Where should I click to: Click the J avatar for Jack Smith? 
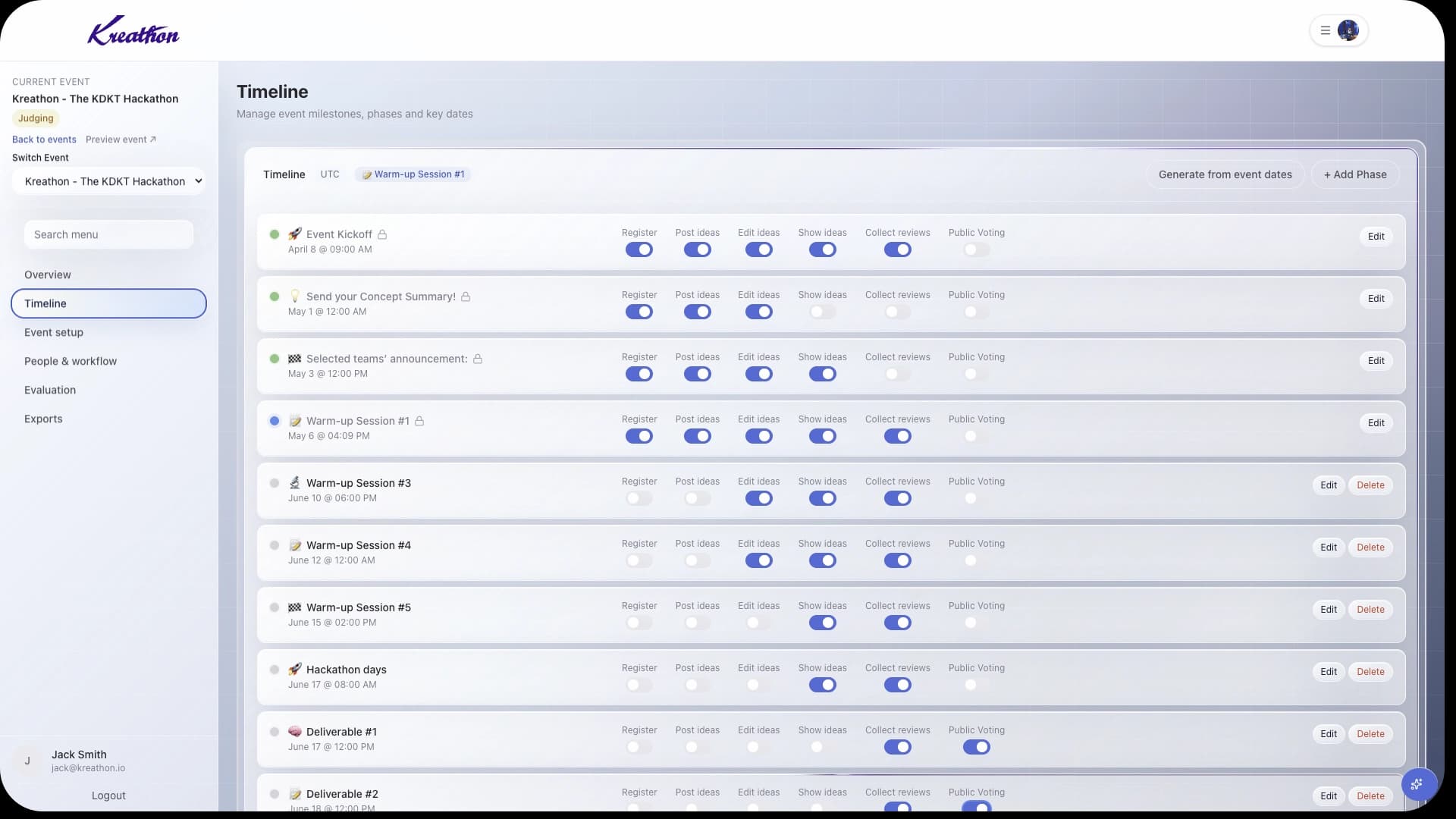(27, 761)
